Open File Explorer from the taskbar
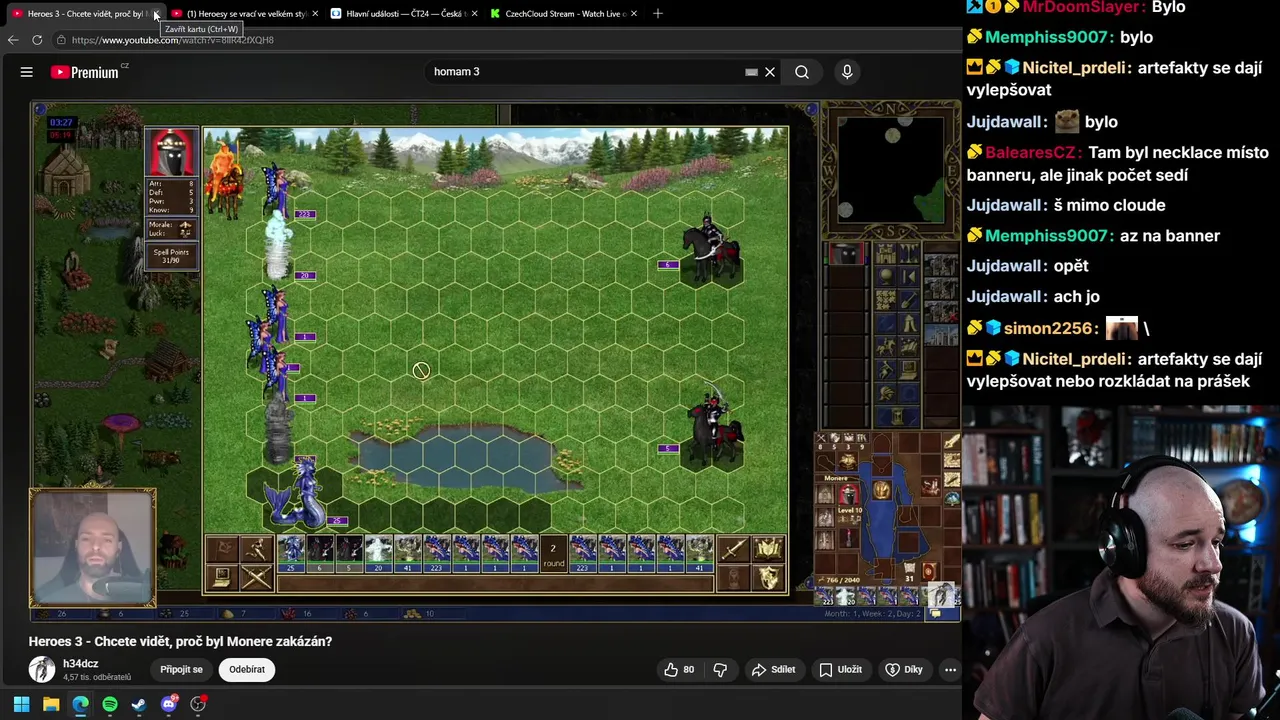Screen dimensions: 1280x720 [x=51, y=704]
